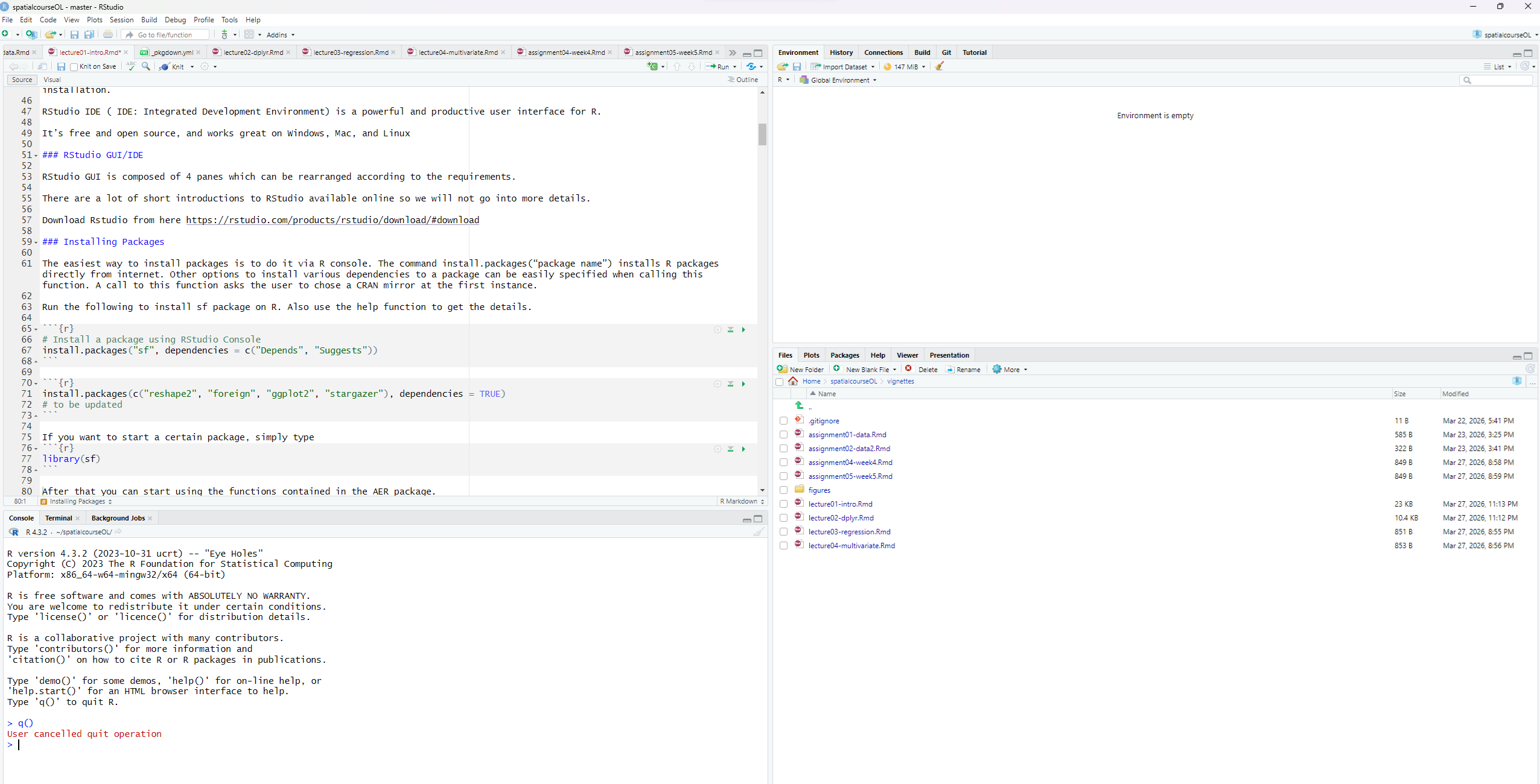This screenshot has height=784, width=1540.
Task: Enable the Knit on Save checkbox
Action: (74, 67)
